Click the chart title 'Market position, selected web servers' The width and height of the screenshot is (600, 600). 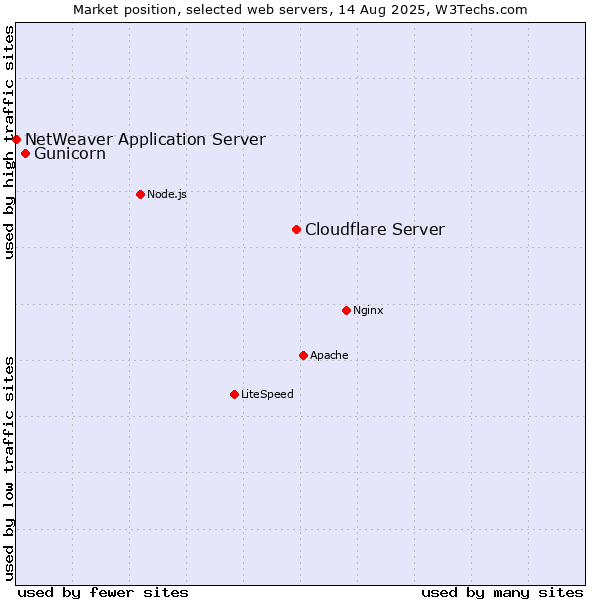pos(203,10)
